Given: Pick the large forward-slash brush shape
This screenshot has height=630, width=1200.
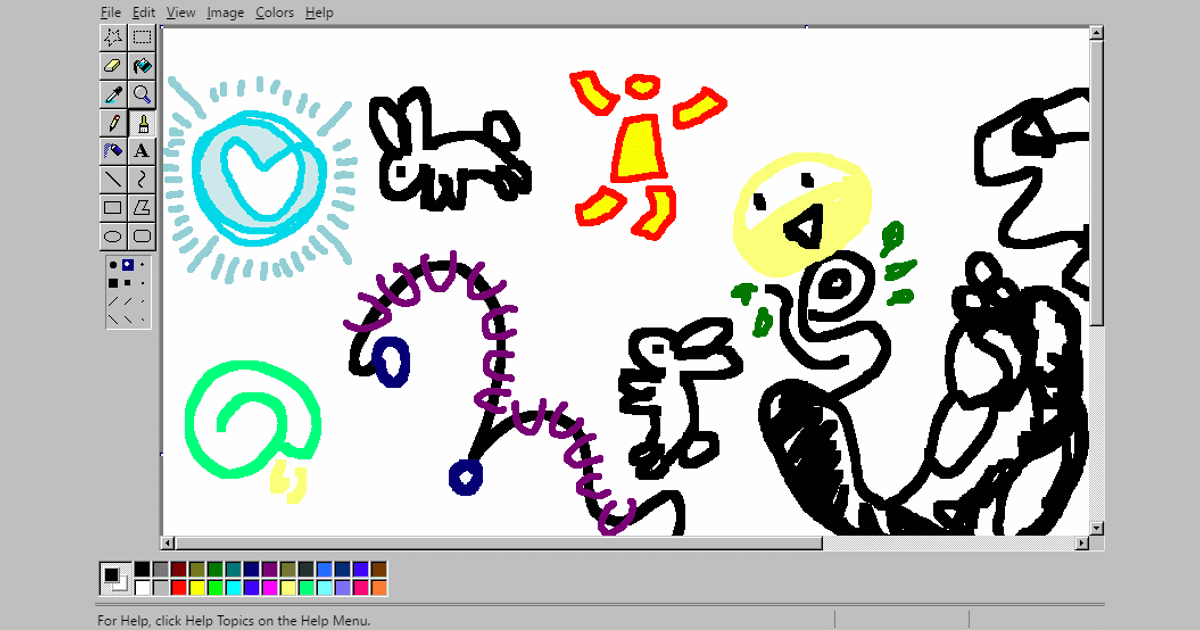Looking at the screenshot, I should [x=113, y=301].
